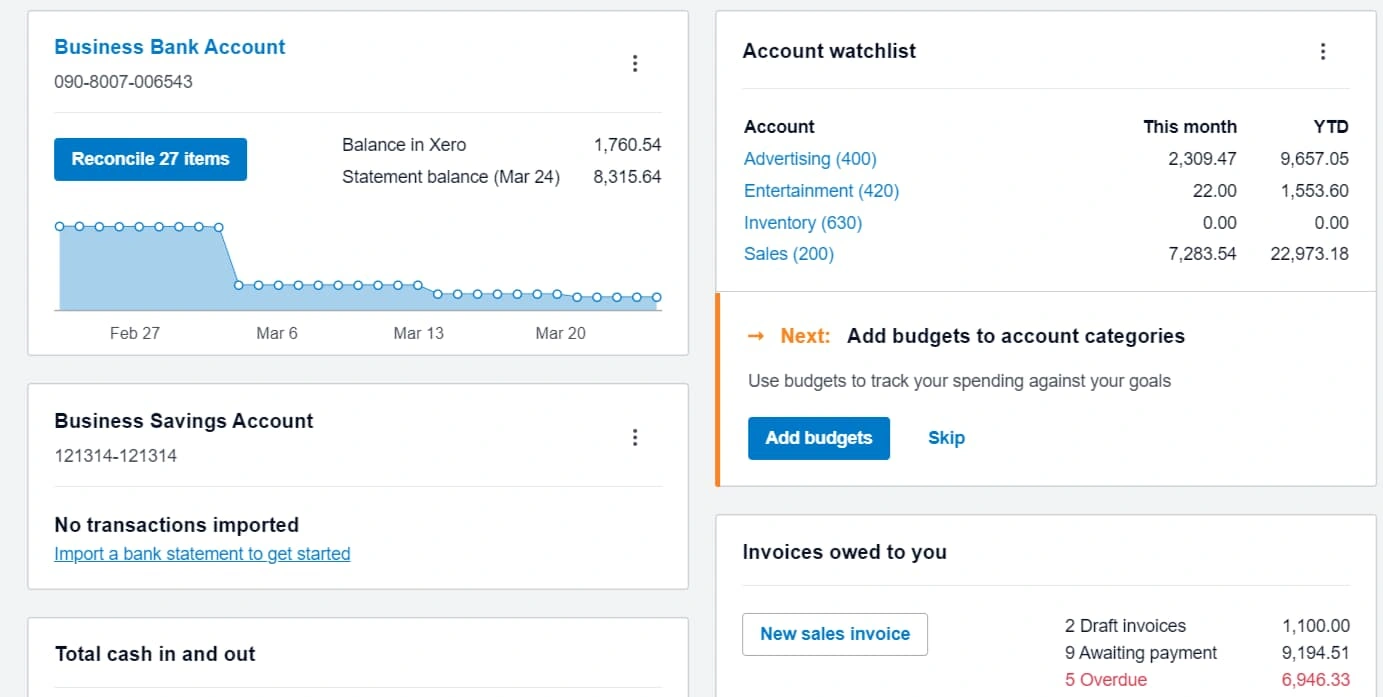View the 5 Overdue invoices
The width and height of the screenshot is (1383, 697).
coord(1106,680)
